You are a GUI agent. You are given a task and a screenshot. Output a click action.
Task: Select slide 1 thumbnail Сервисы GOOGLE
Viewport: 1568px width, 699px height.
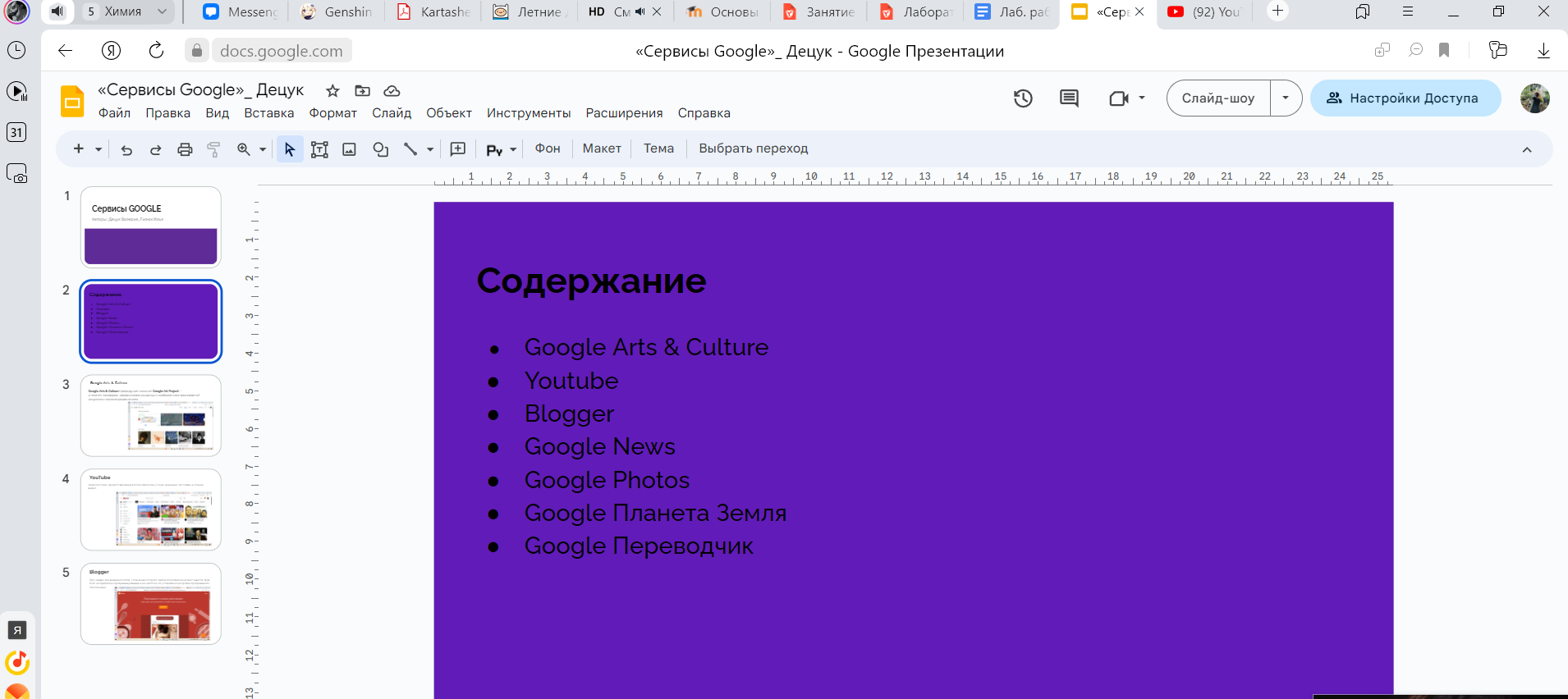151,227
